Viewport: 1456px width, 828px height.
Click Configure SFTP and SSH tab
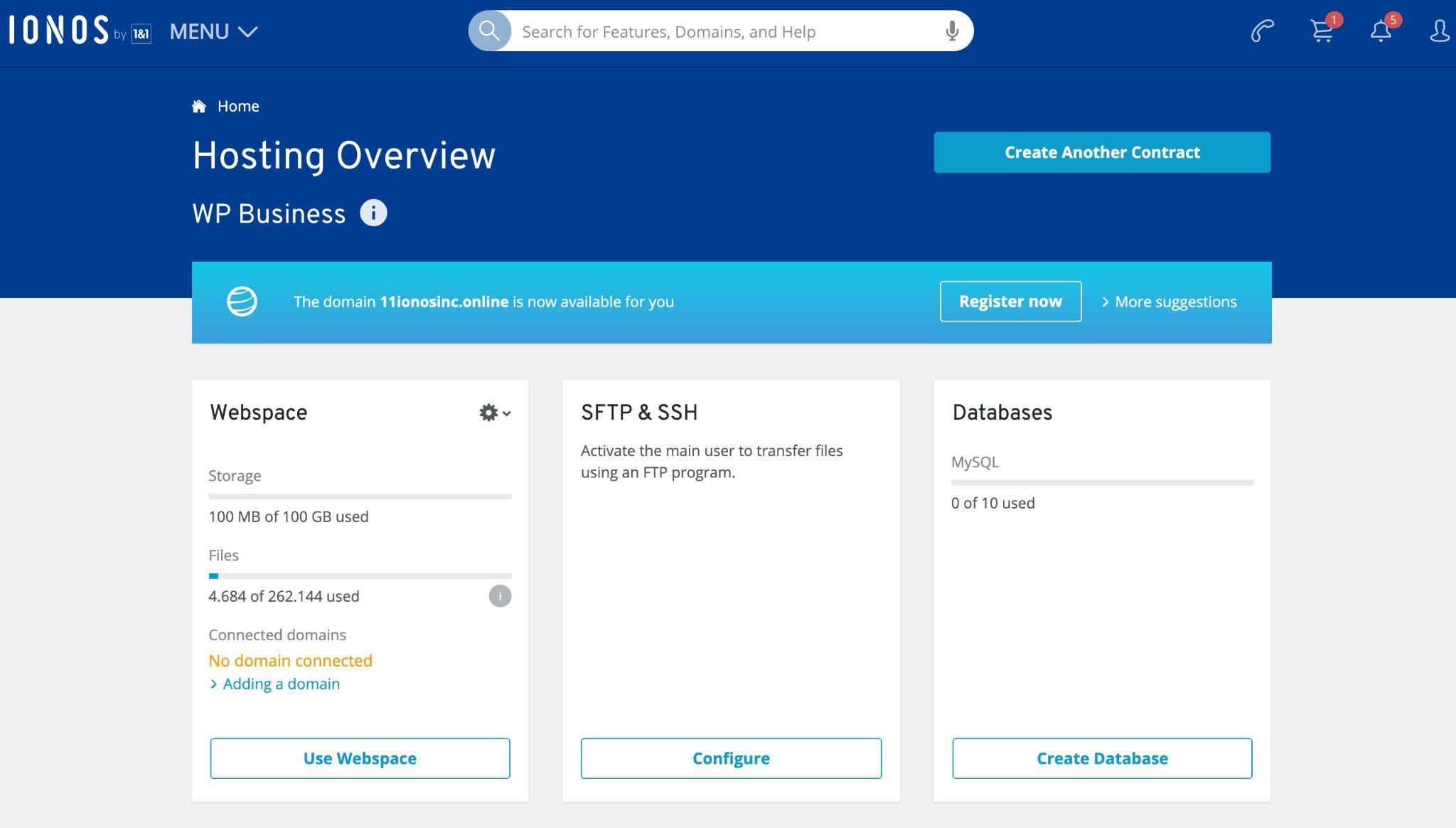(731, 758)
